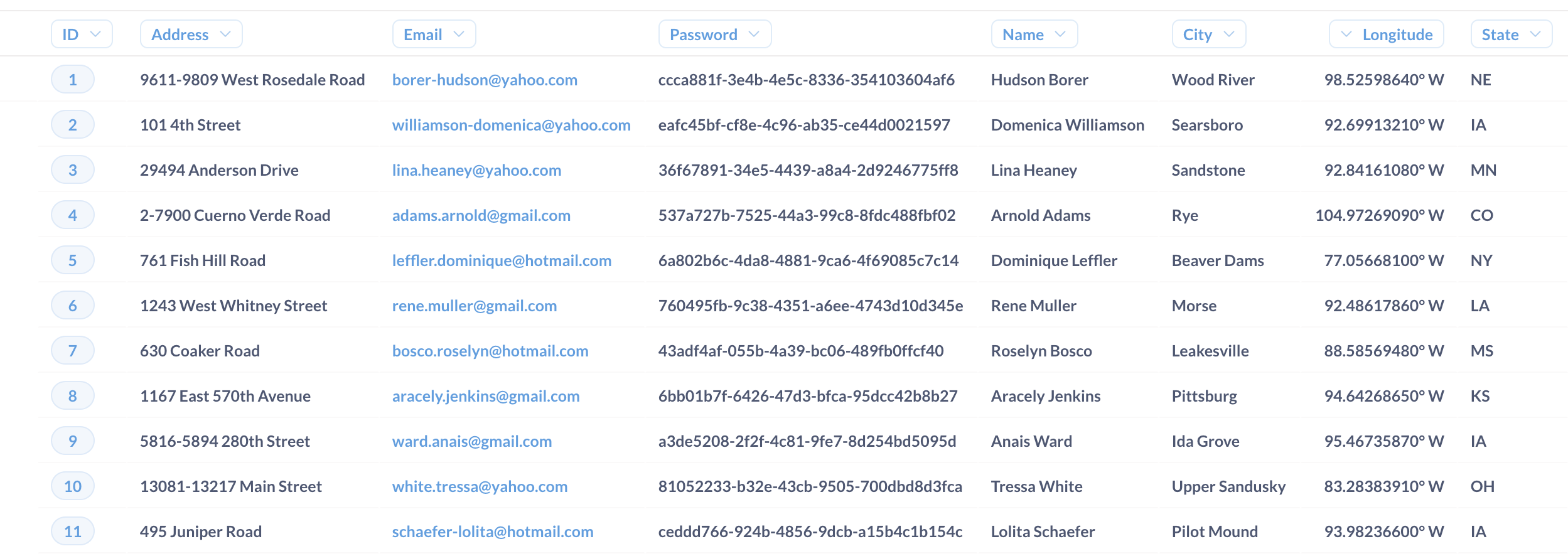Open leffler.dominique@hotmail.com email link
The image size is (1568, 556).
502,260
